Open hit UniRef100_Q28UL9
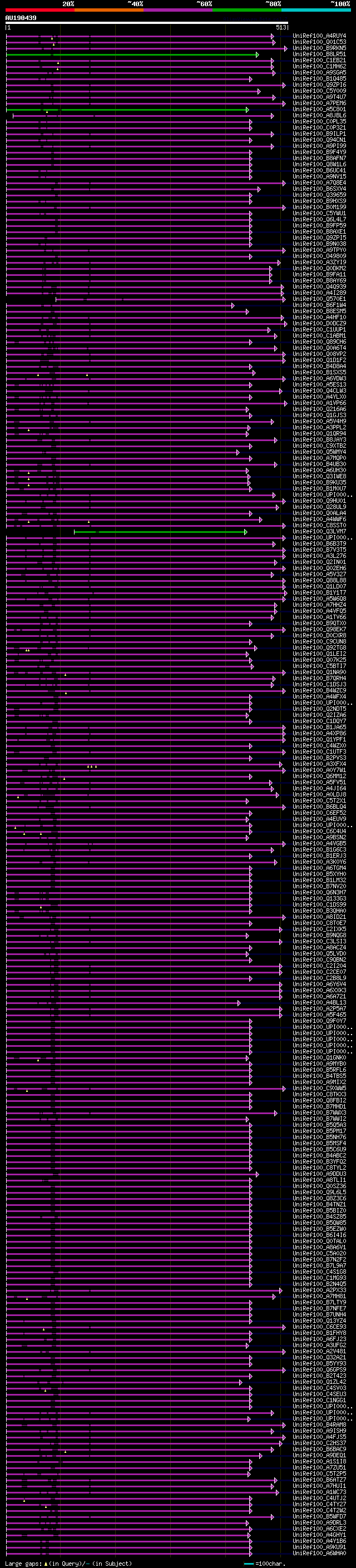Screen dimensions: 356x1568 [319, 507]
